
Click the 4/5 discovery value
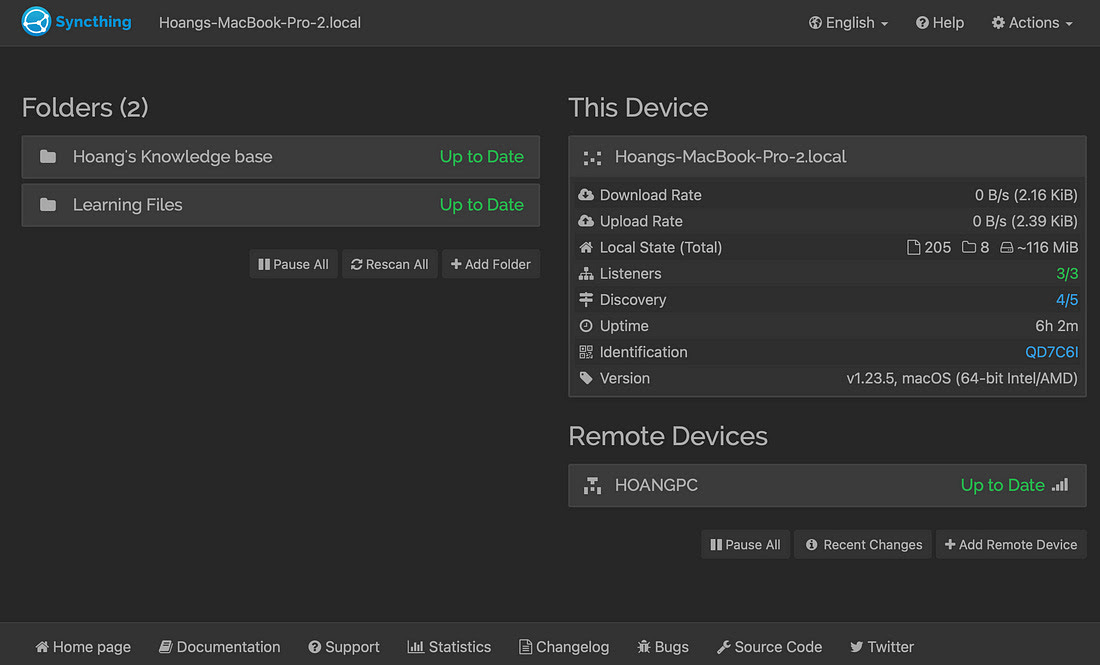1066,300
